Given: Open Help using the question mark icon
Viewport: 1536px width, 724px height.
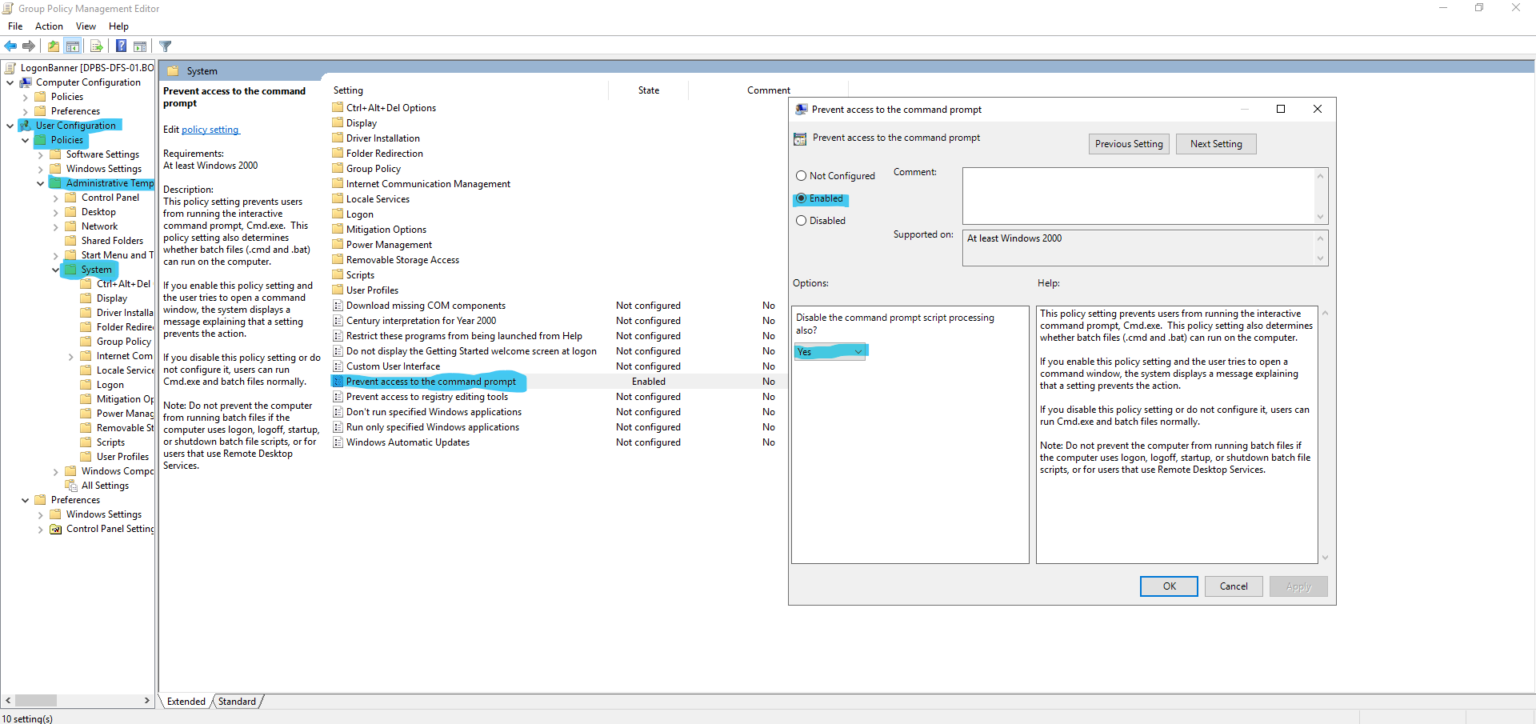Looking at the screenshot, I should 120,45.
